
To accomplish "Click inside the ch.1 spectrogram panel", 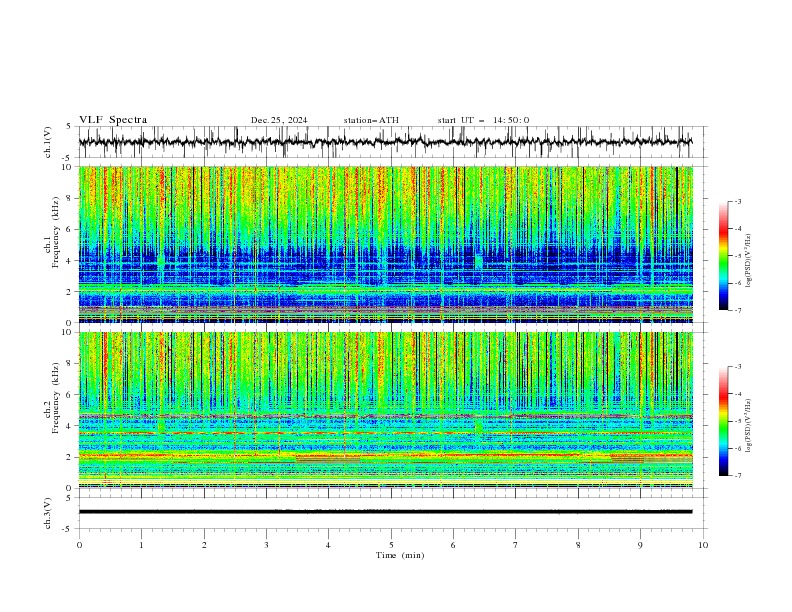I will [x=385, y=244].
